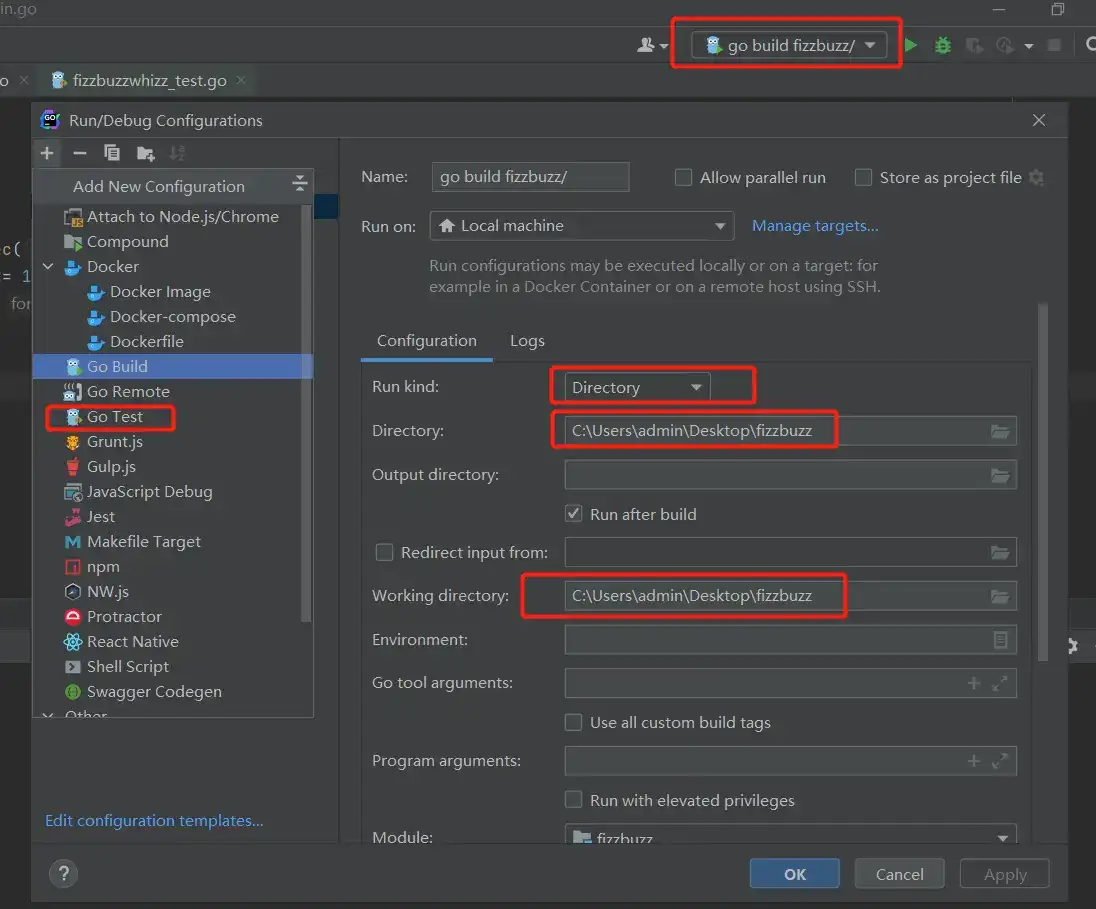Add Program arguments macro with plus
Image resolution: width=1096 pixels, height=909 pixels.
(974, 761)
